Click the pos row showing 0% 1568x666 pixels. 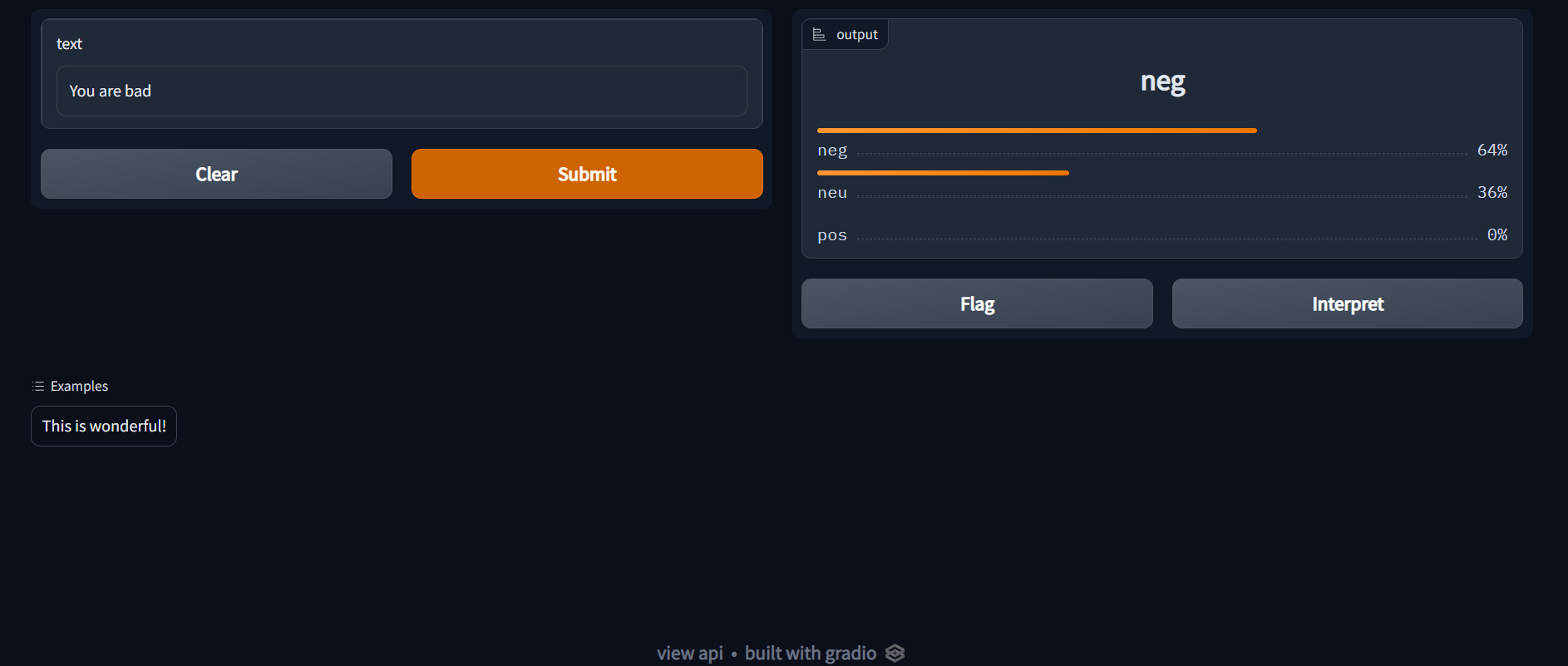[x=831, y=234]
